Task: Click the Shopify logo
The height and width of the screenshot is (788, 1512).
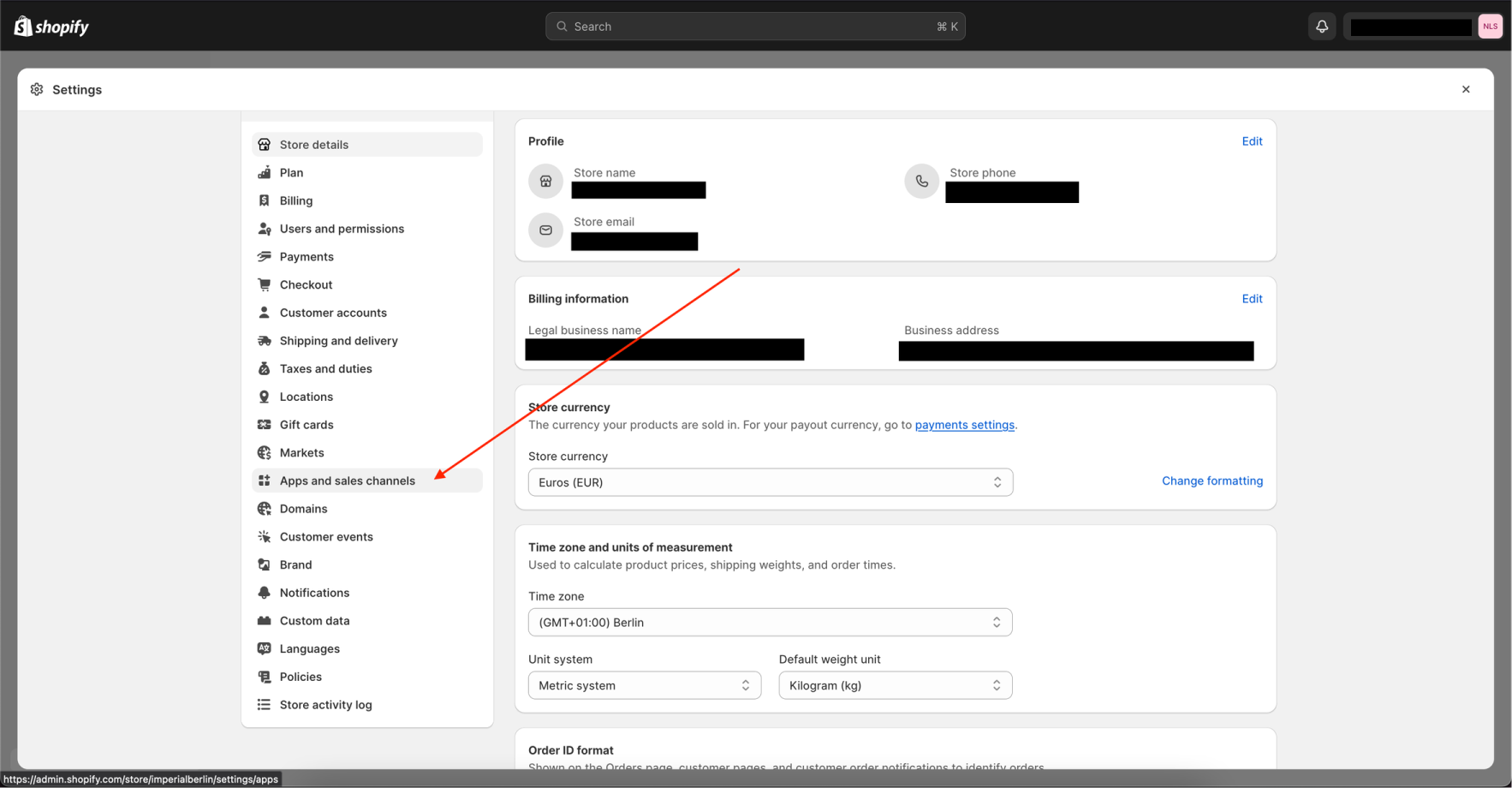Action: coord(51,26)
